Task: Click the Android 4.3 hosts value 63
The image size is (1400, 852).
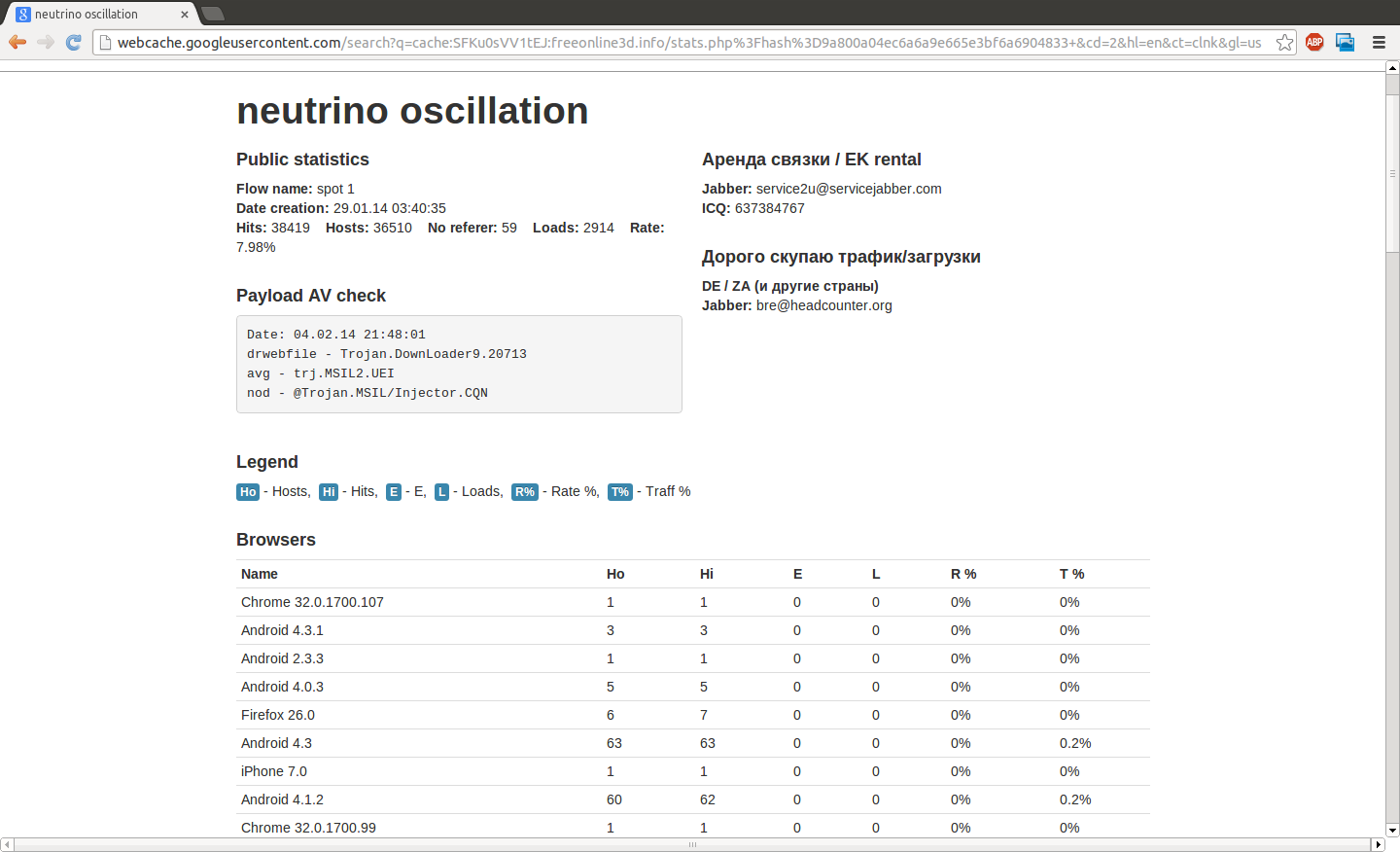Action: [614, 743]
